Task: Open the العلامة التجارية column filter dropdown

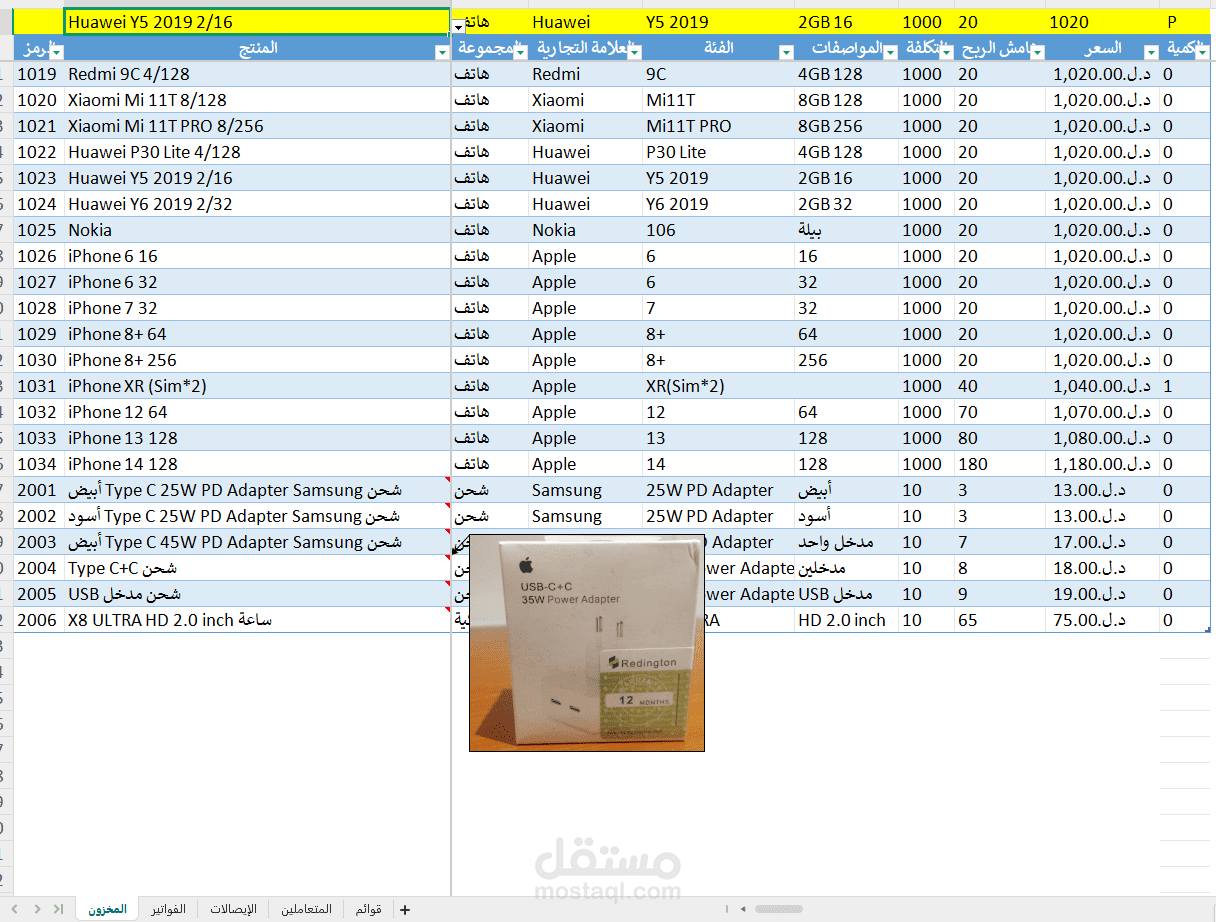Action: click(x=634, y=51)
